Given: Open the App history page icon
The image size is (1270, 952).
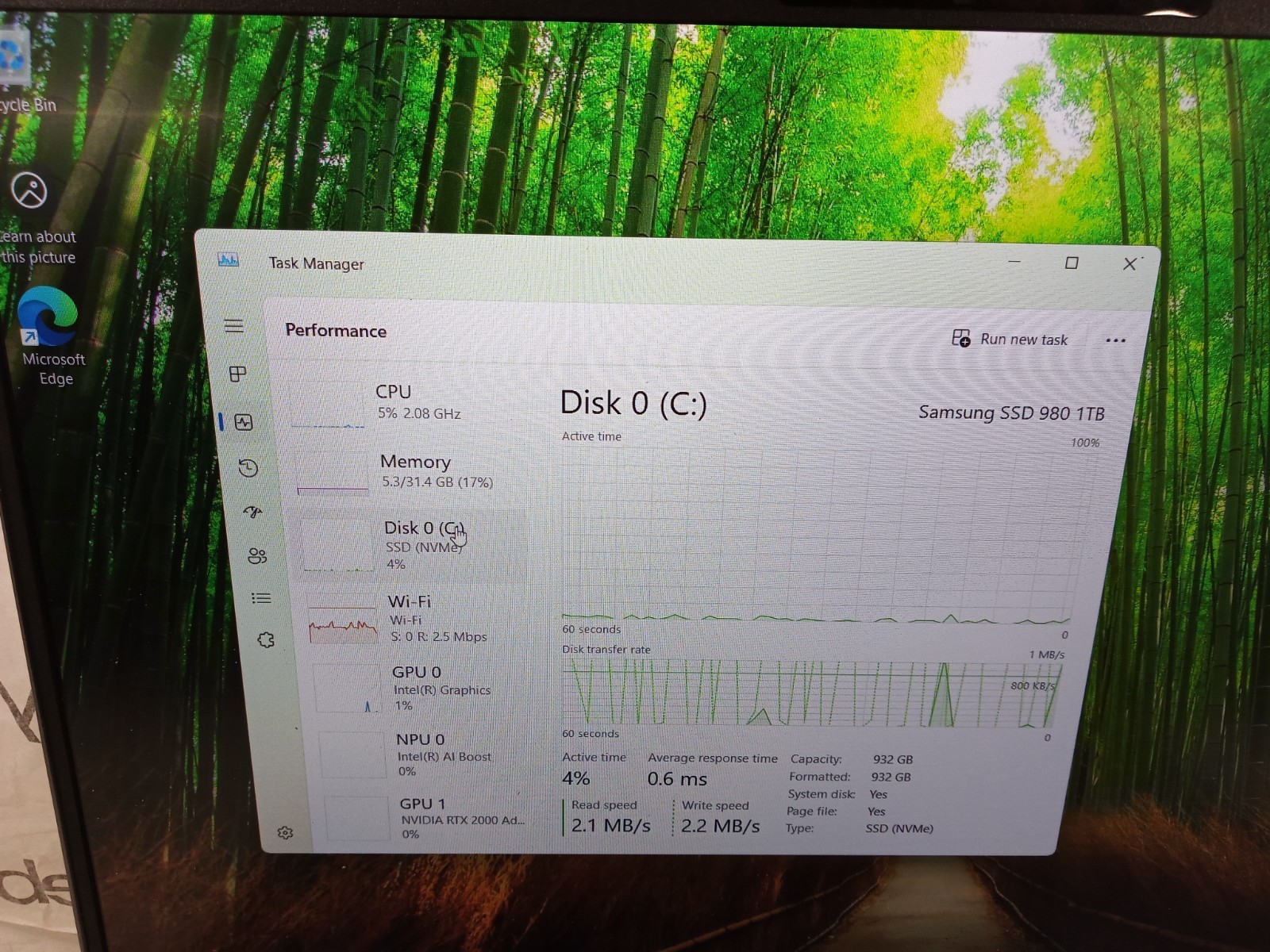Looking at the screenshot, I should coord(248,468).
